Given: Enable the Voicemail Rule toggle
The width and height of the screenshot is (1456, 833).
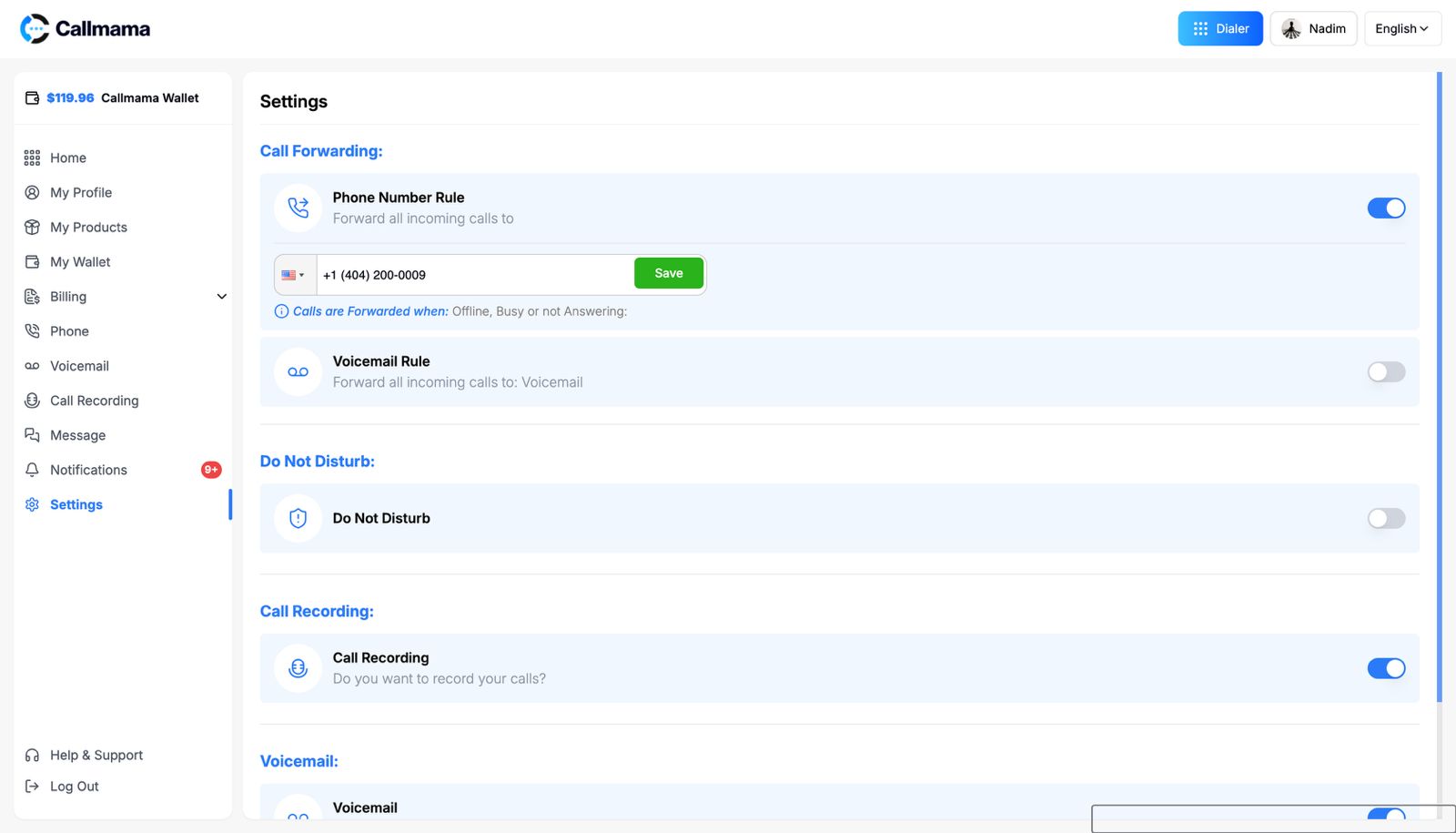Looking at the screenshot, I should coord(1386,371).
